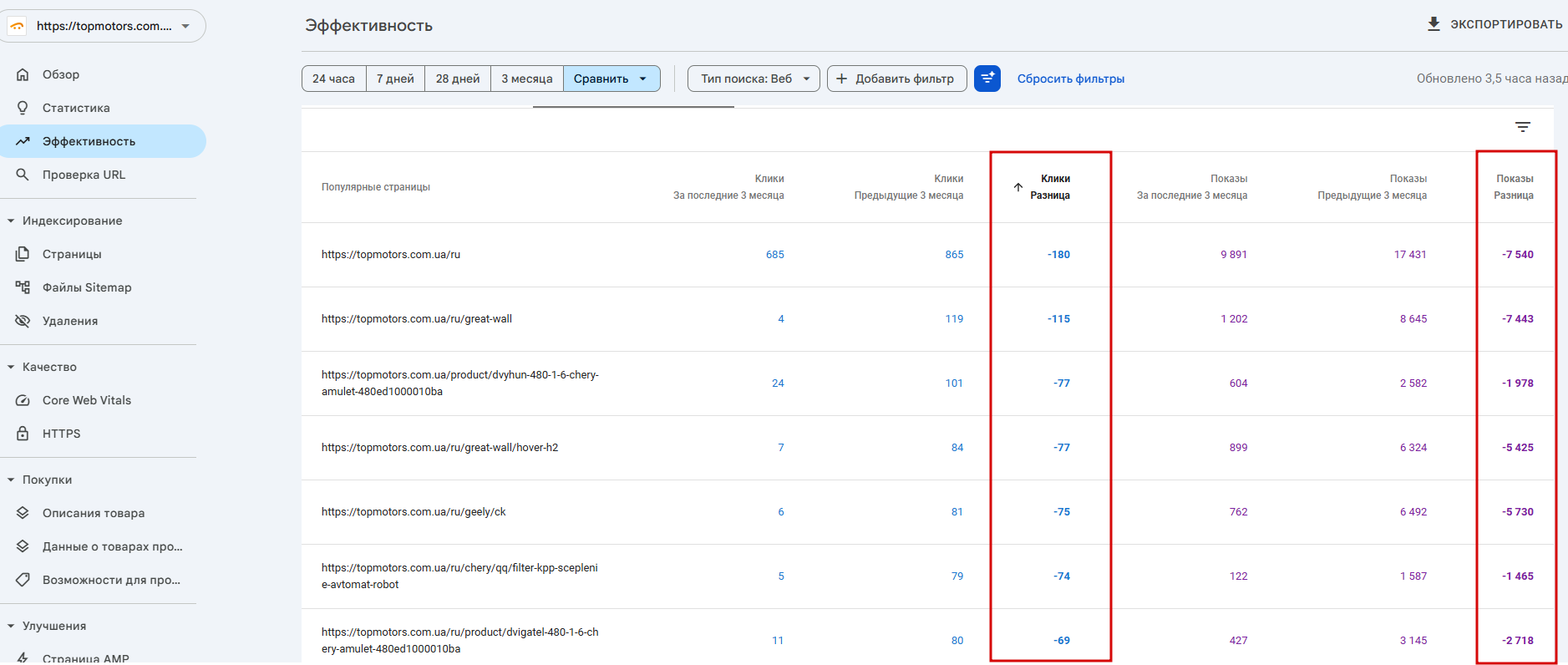
Task: Open Проверка URL inspection tool
Action: point(84,175)
